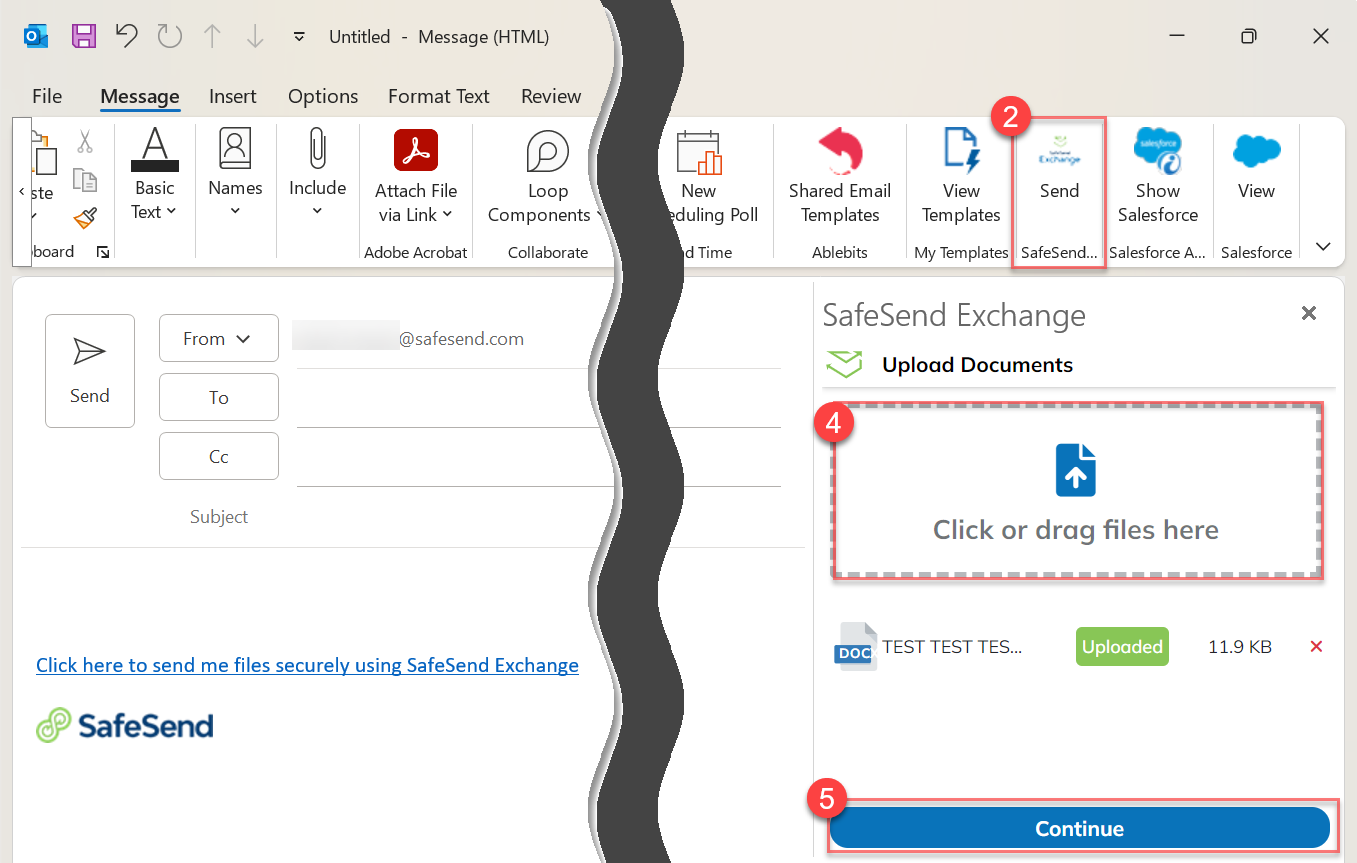Screen dimensions: 1357x863
Task: Open the Insert ribbon tab
Action: [233, 96]
